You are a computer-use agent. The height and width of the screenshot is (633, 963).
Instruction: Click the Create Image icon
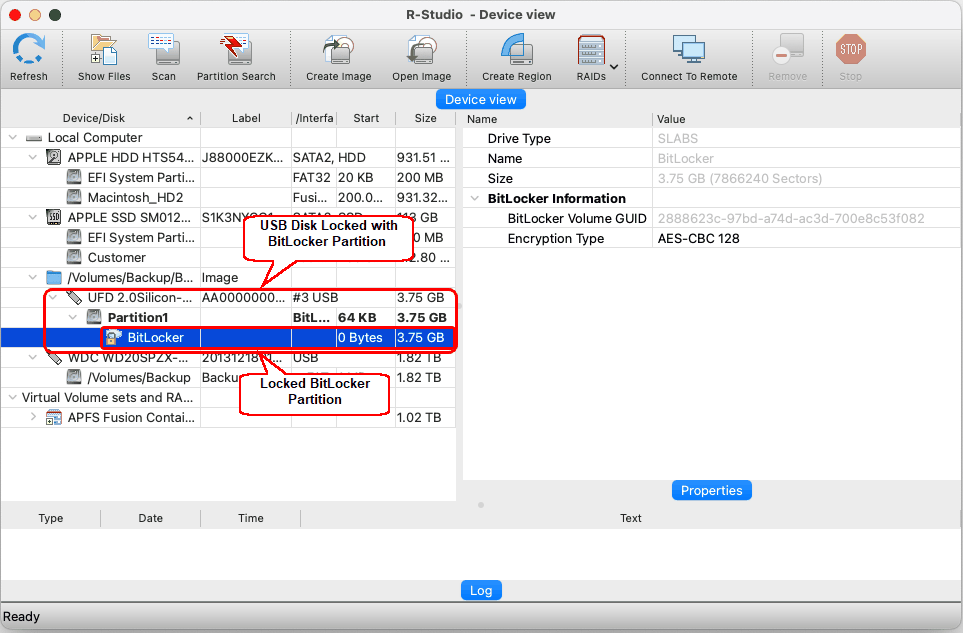[338, 50]
